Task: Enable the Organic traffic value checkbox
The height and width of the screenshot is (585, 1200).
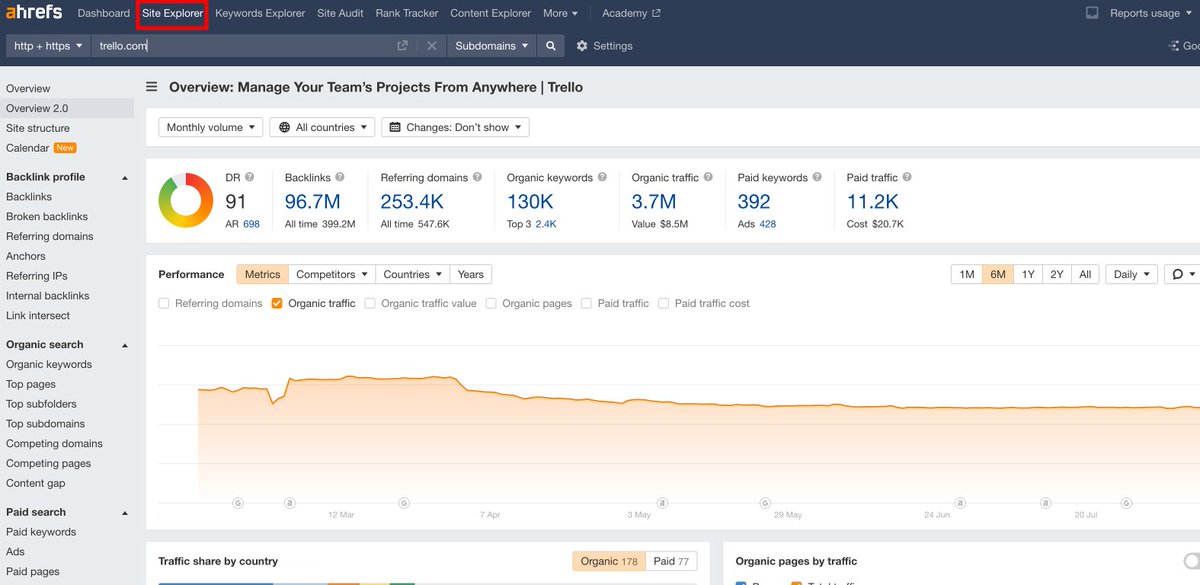Action: pos(370,303)
